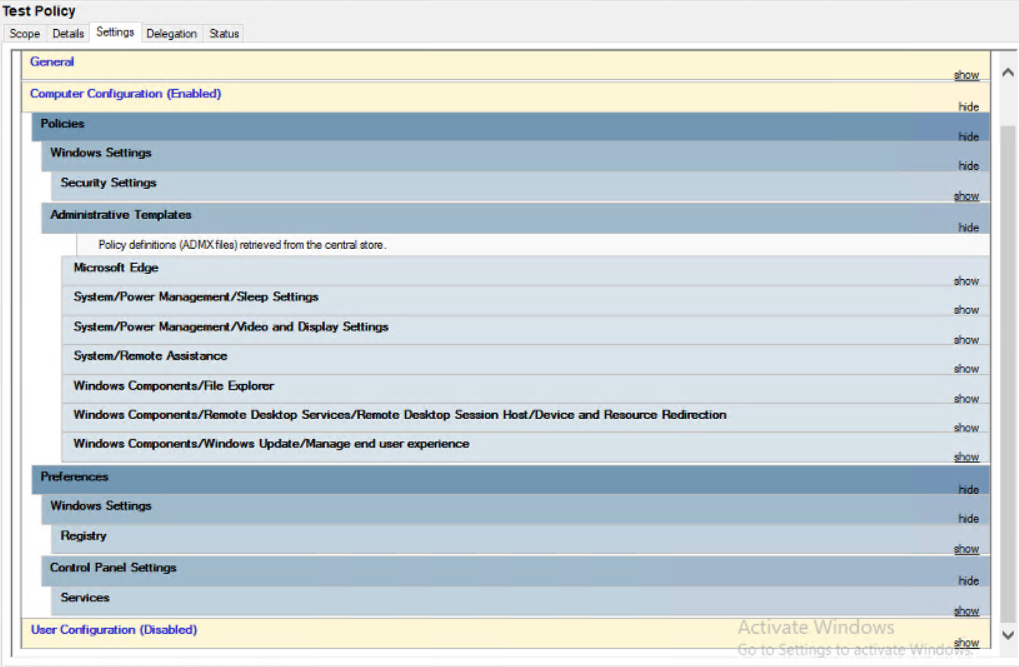Show the General section settings
Screen dimensions: 1019x667
pyautogui.click(x=966, y=75)
